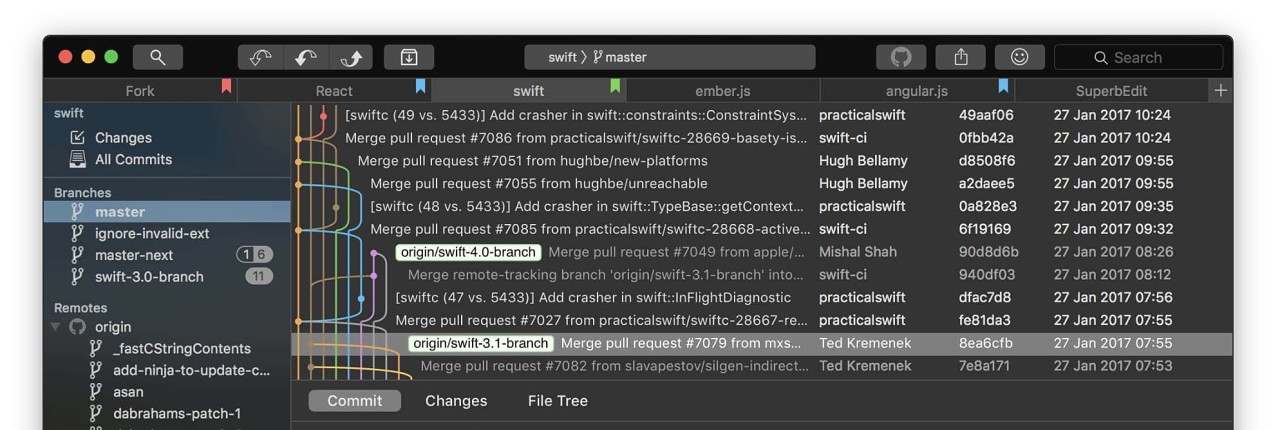
Task: Click the magnifier quick-search toolbar button
Action: (158, 57)
